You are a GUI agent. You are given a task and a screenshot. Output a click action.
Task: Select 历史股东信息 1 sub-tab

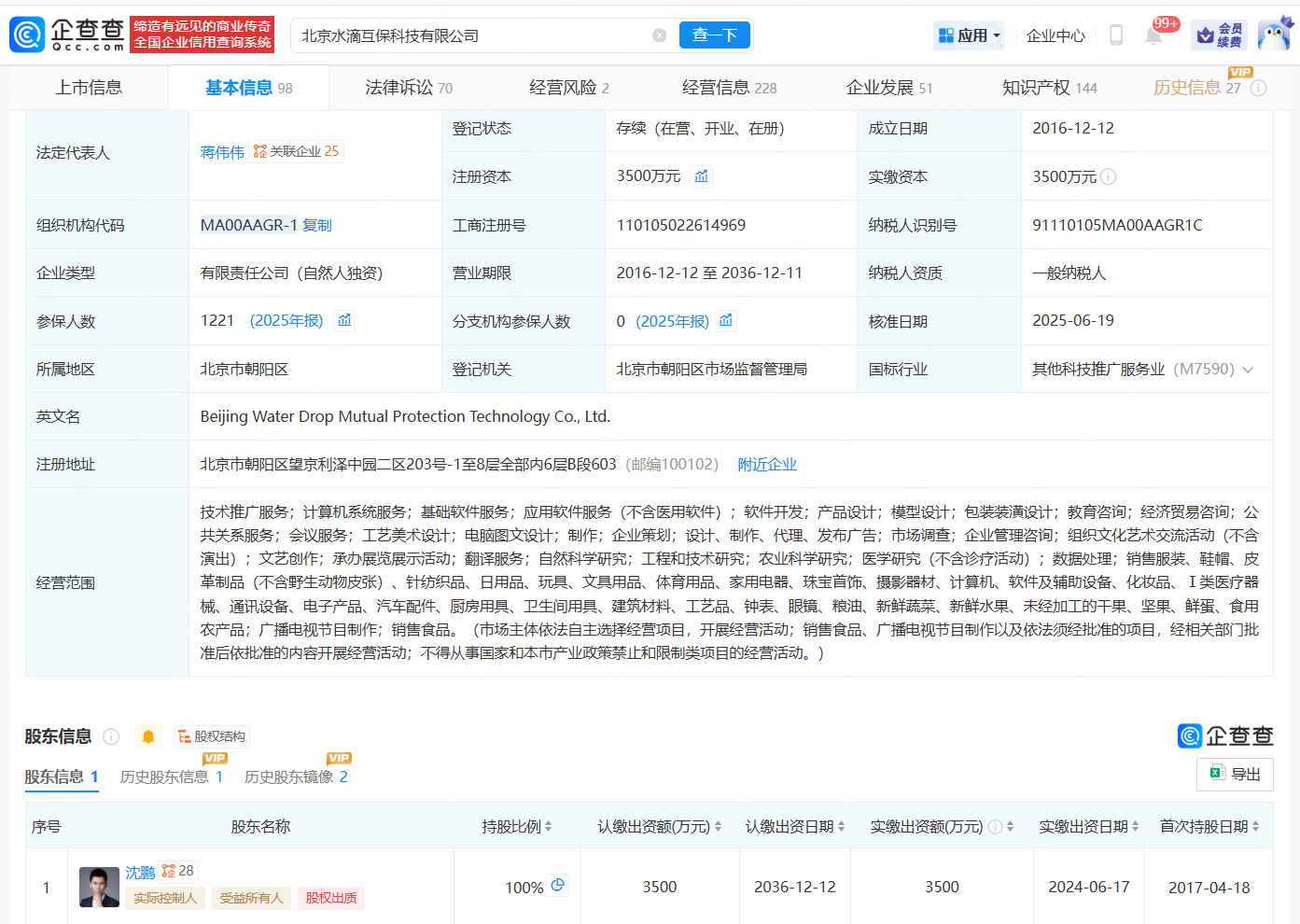point(172,777)
